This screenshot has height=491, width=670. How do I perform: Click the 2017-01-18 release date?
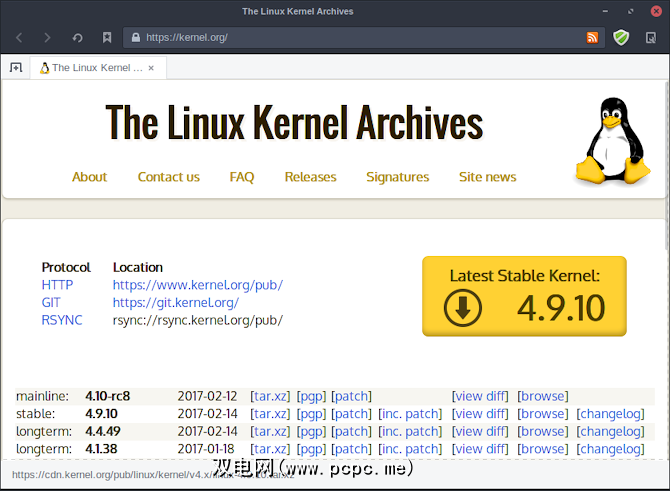click(206, 449)
